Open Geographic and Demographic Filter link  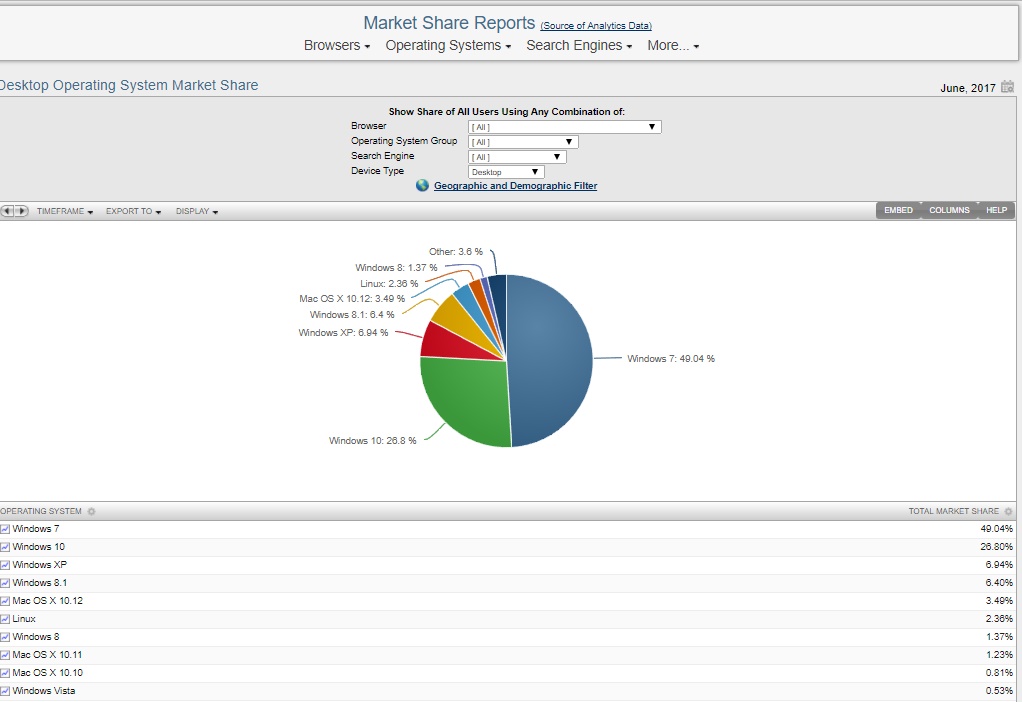point(516,186)
